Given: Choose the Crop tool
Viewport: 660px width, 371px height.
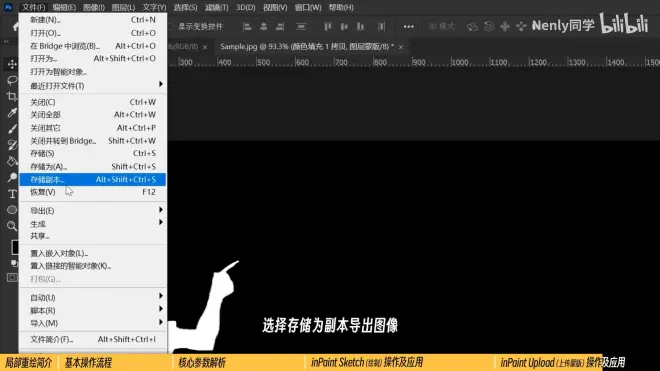Looking at the screenshot, I should [x=12, y=96].
